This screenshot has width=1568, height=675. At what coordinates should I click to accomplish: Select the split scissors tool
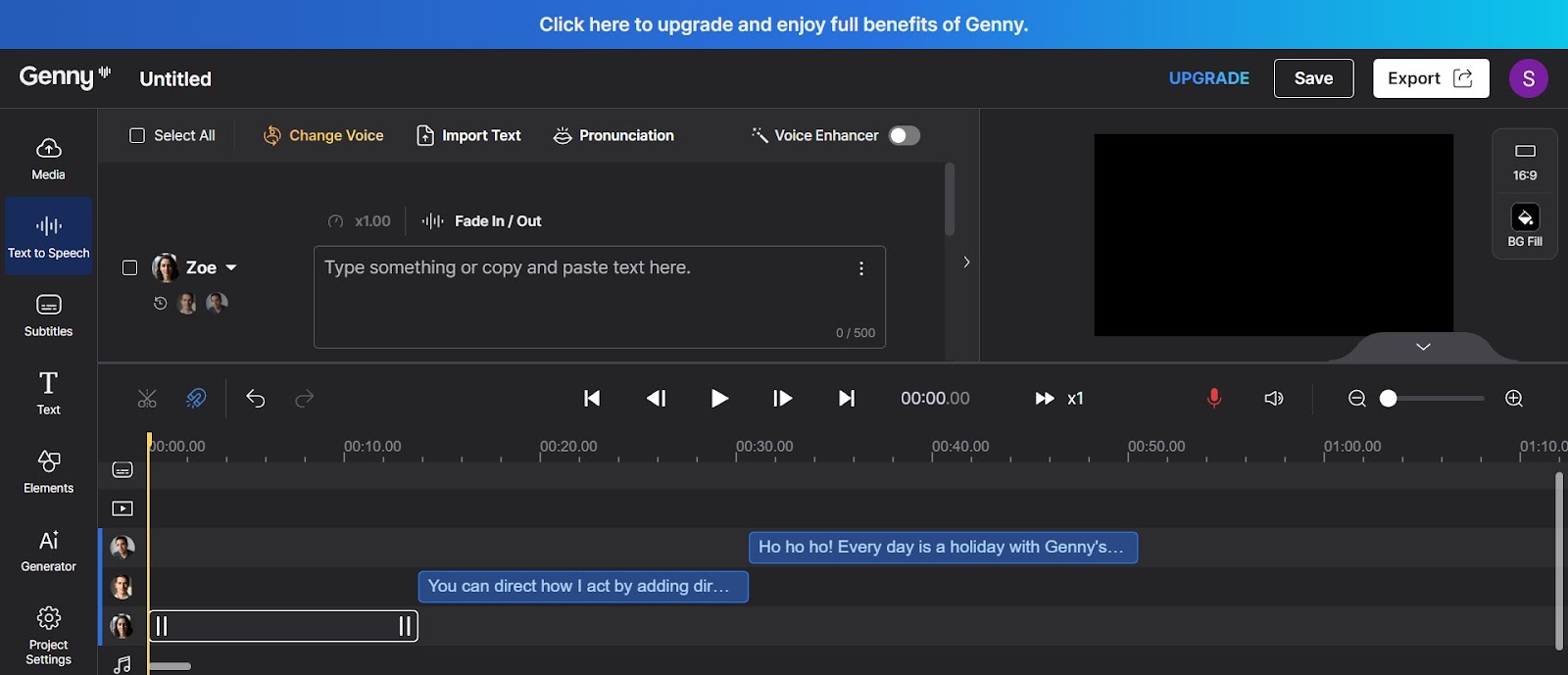coord(147,399)
